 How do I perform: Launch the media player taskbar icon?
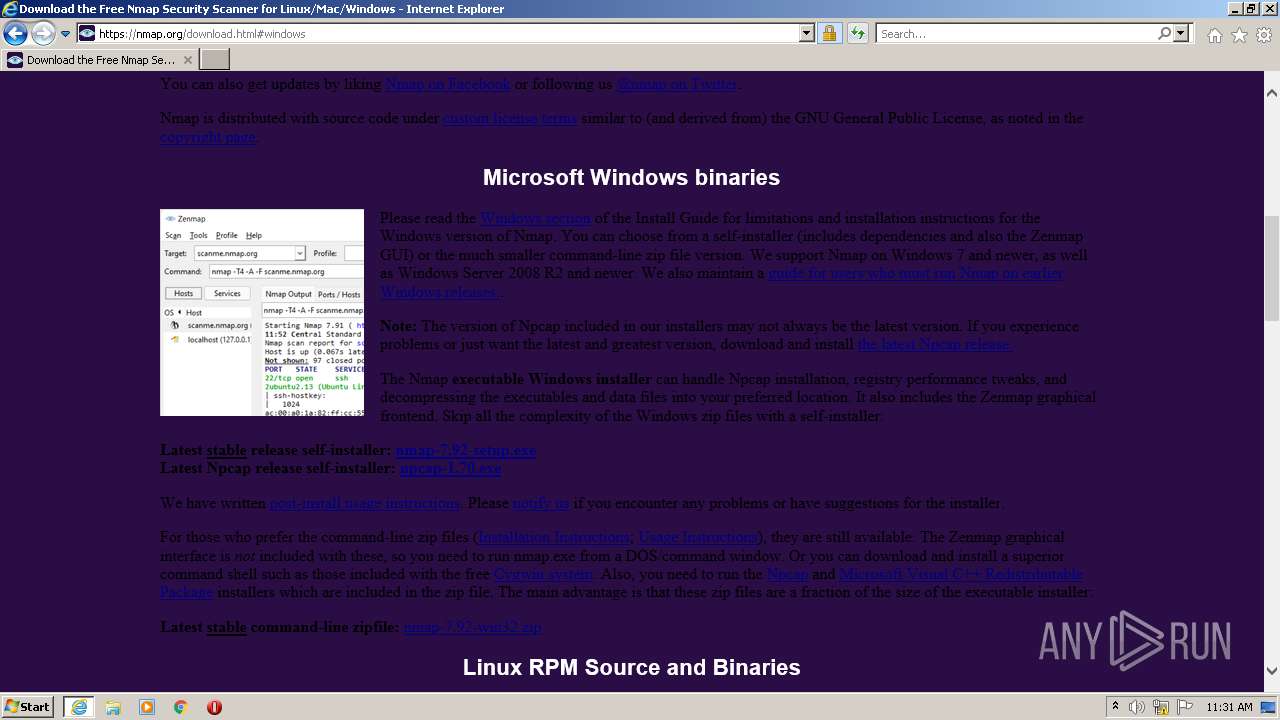[x=147, y=707]
